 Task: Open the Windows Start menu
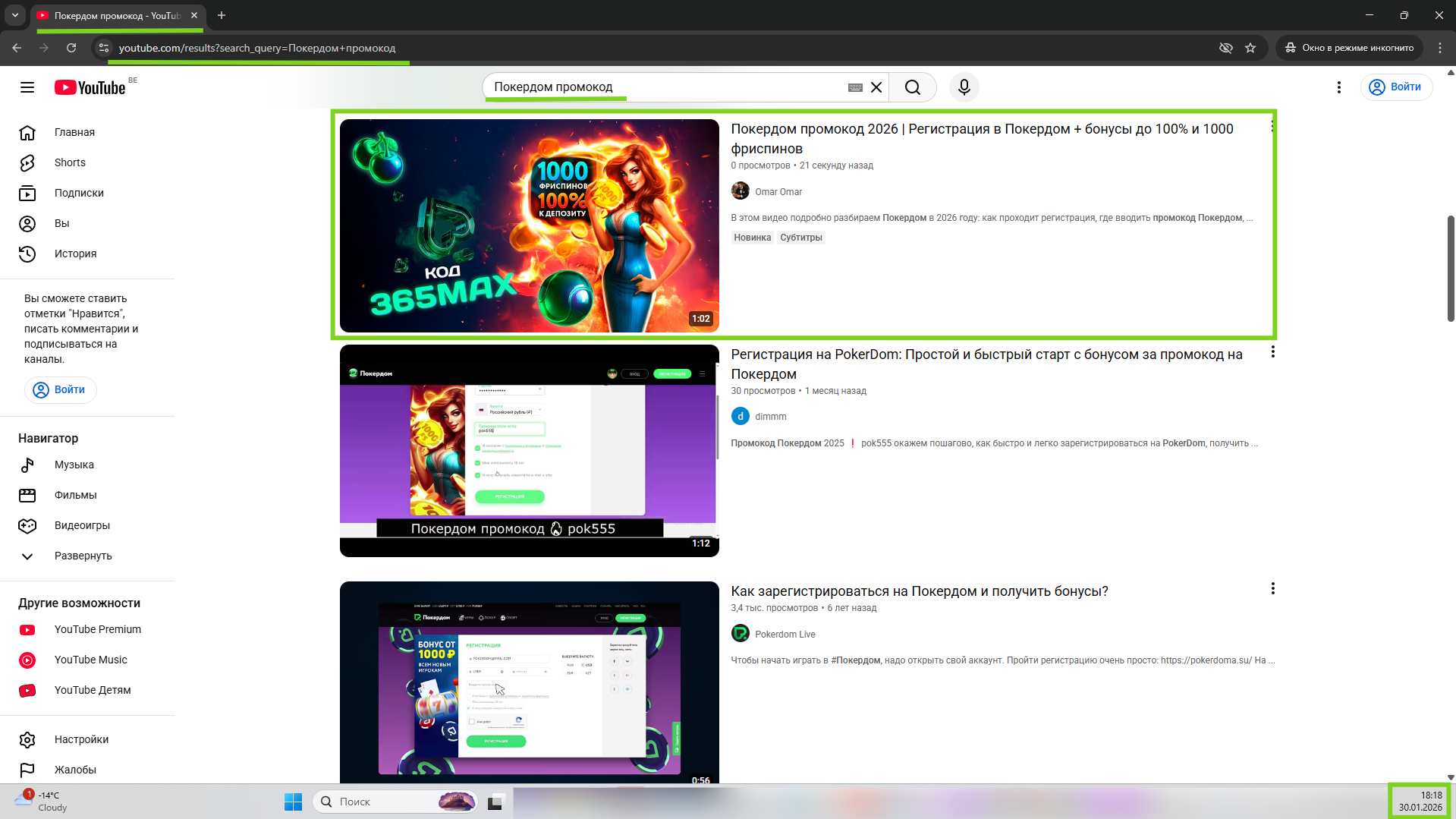tap(293, 802)
